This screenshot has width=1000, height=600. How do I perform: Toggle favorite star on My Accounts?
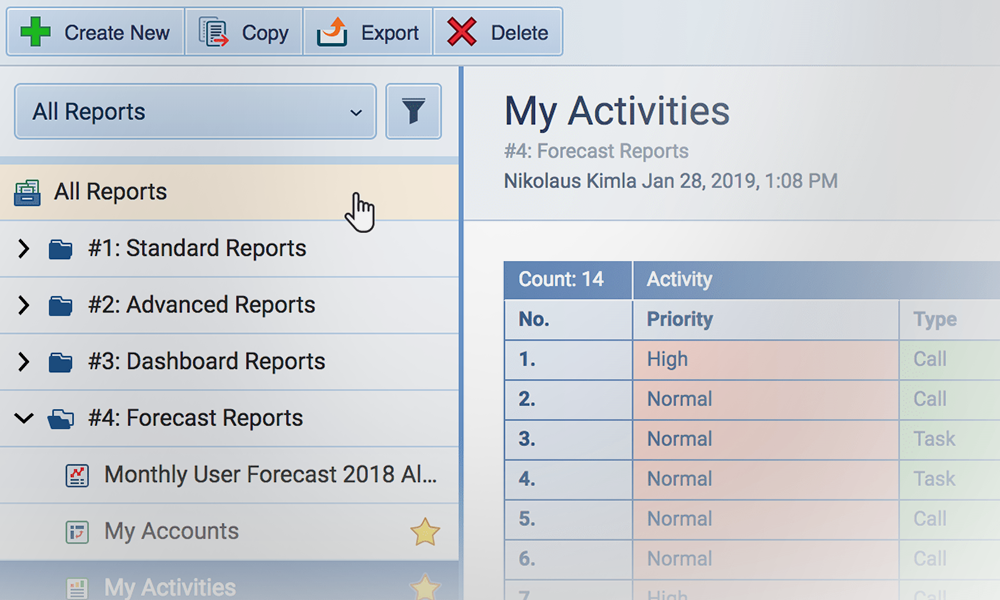tap(425, 532)
